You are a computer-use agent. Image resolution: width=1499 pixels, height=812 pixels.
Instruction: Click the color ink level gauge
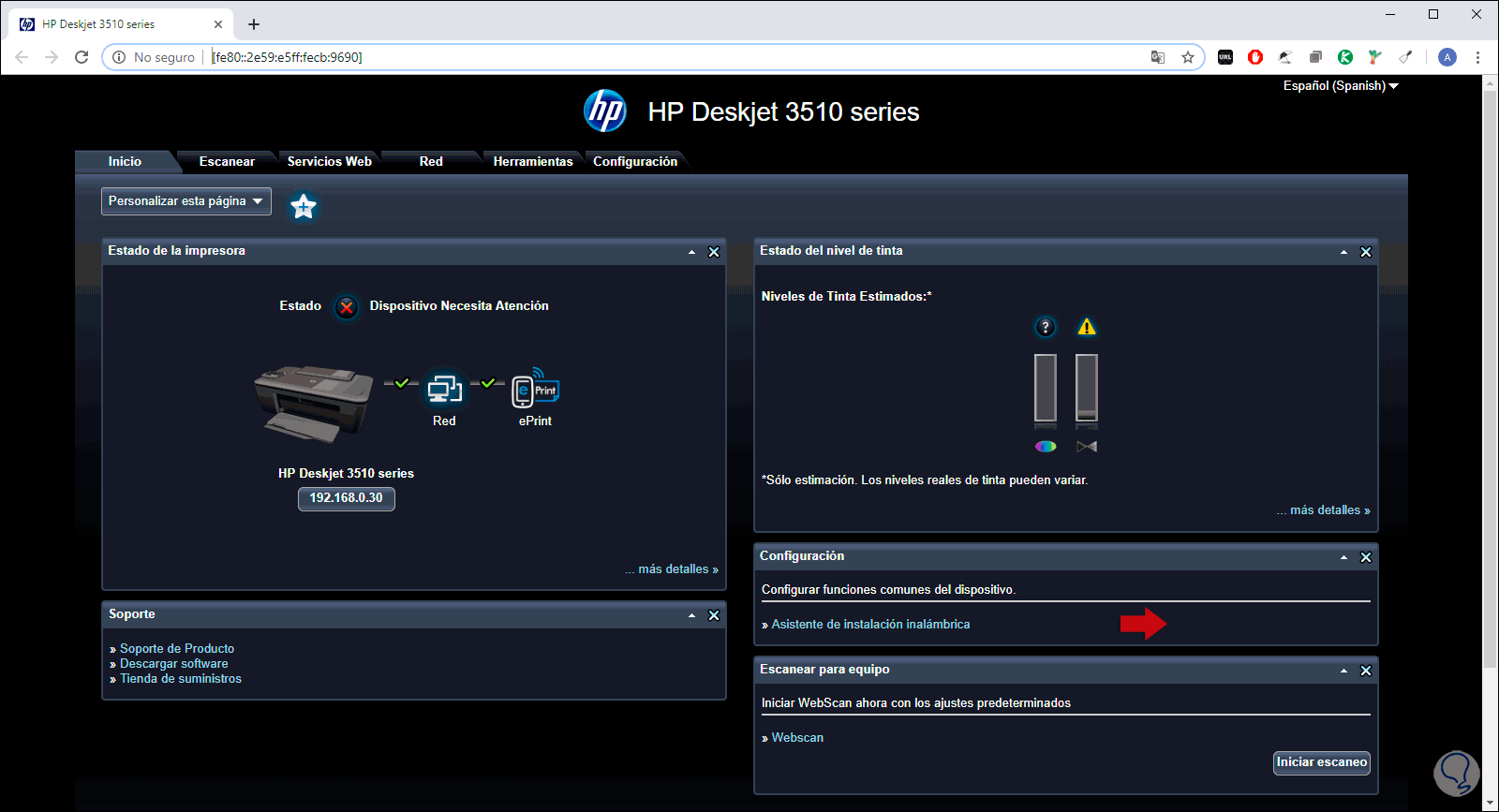click(1046, 389)
